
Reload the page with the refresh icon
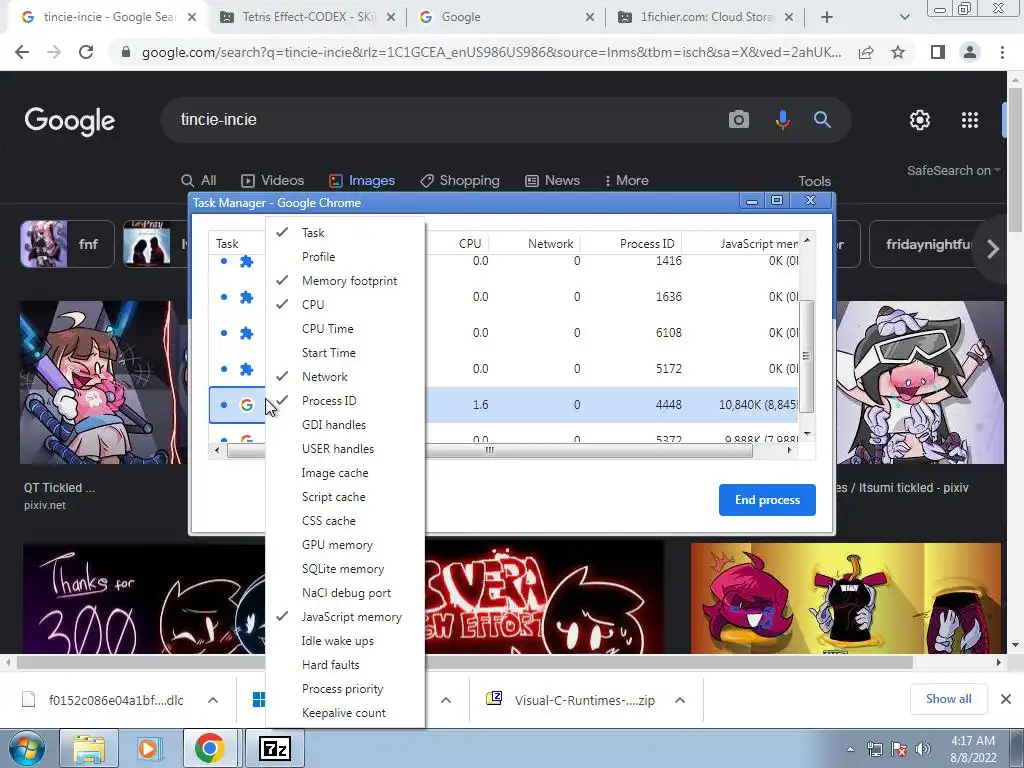click(86, 52)
